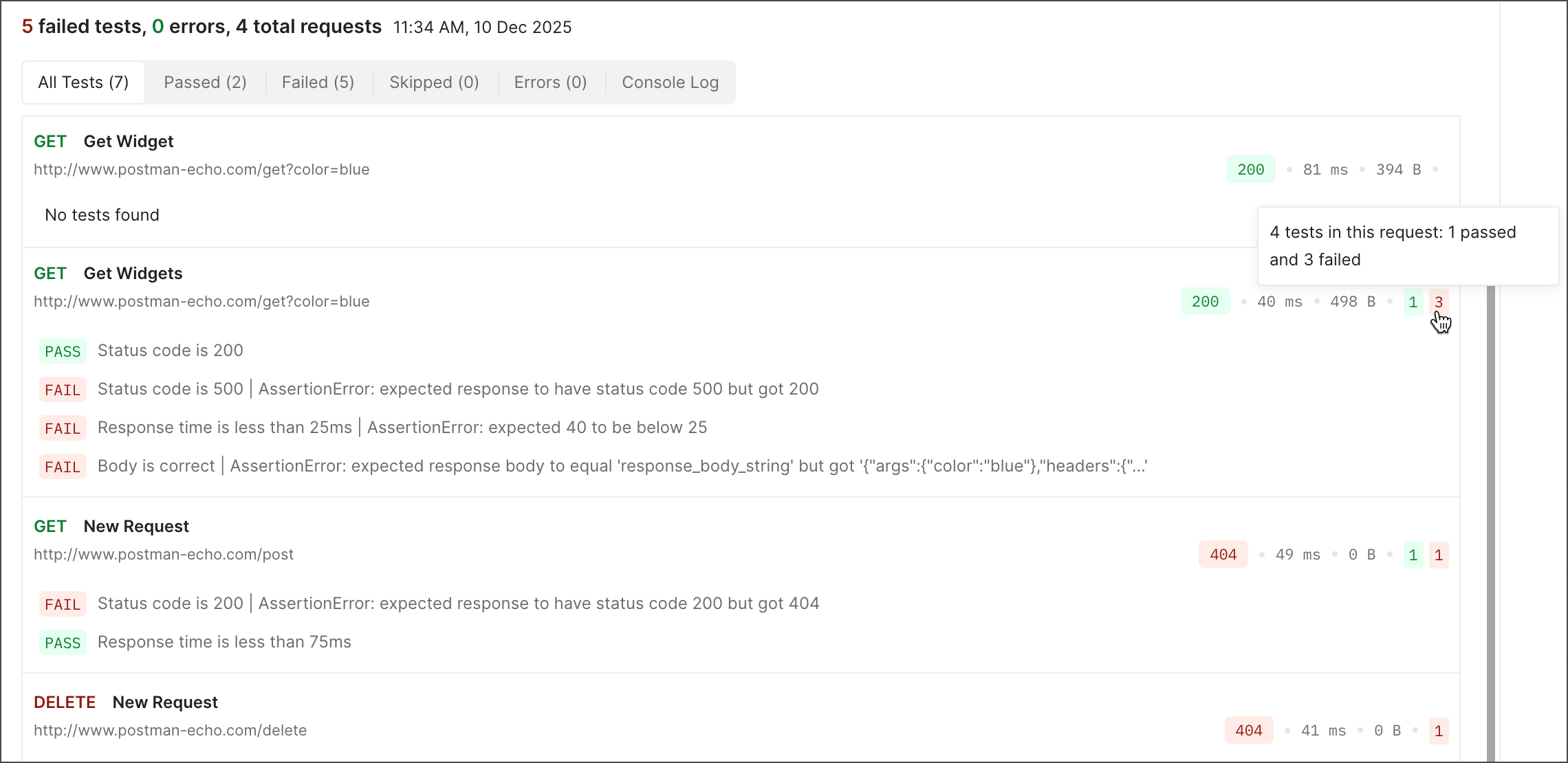Screen dimensions: 1568x763
Task: Open the Errors (0) tab
Action: (550, 82)
